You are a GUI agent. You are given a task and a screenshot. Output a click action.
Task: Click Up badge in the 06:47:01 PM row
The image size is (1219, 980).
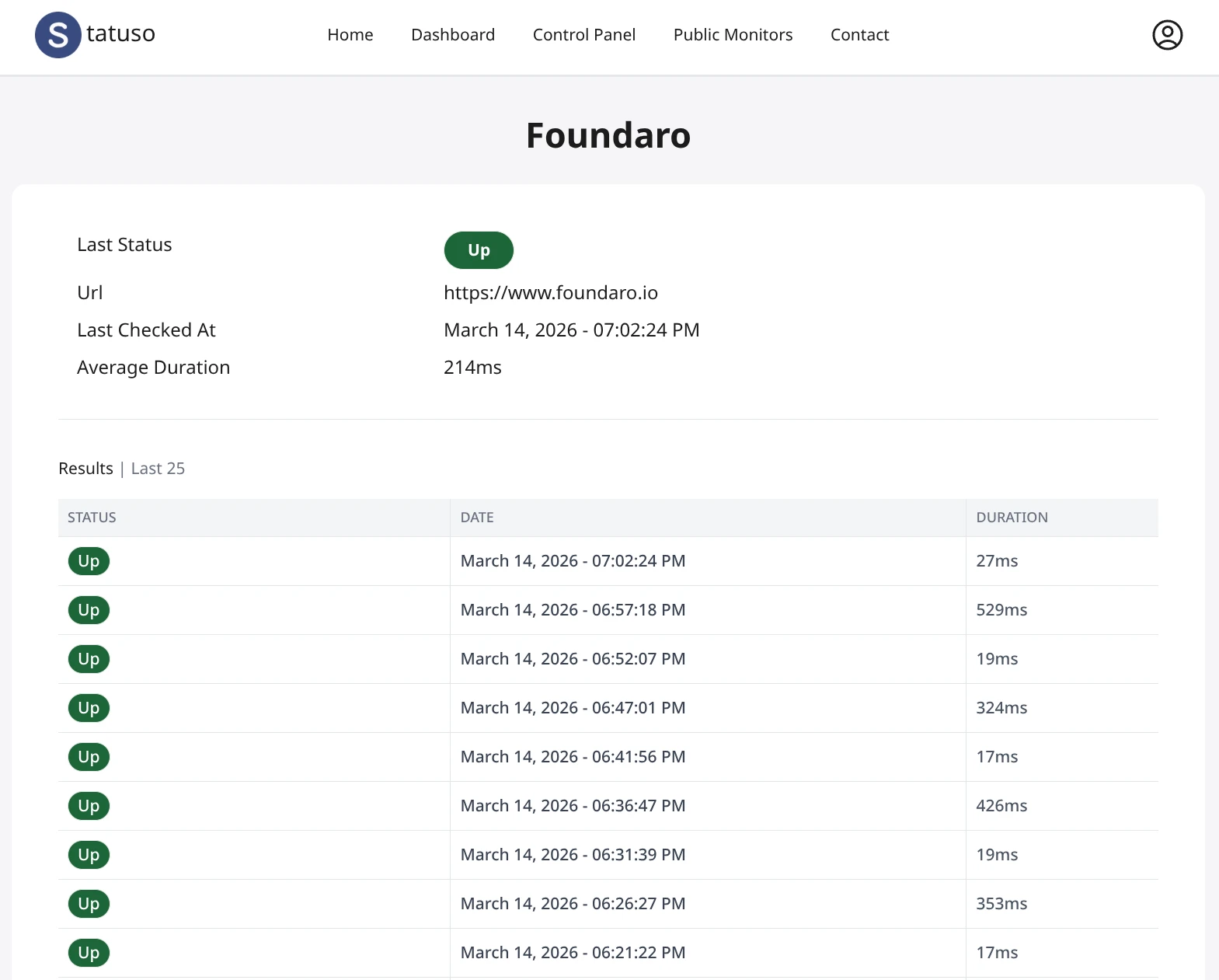click(x=89, y=708)
